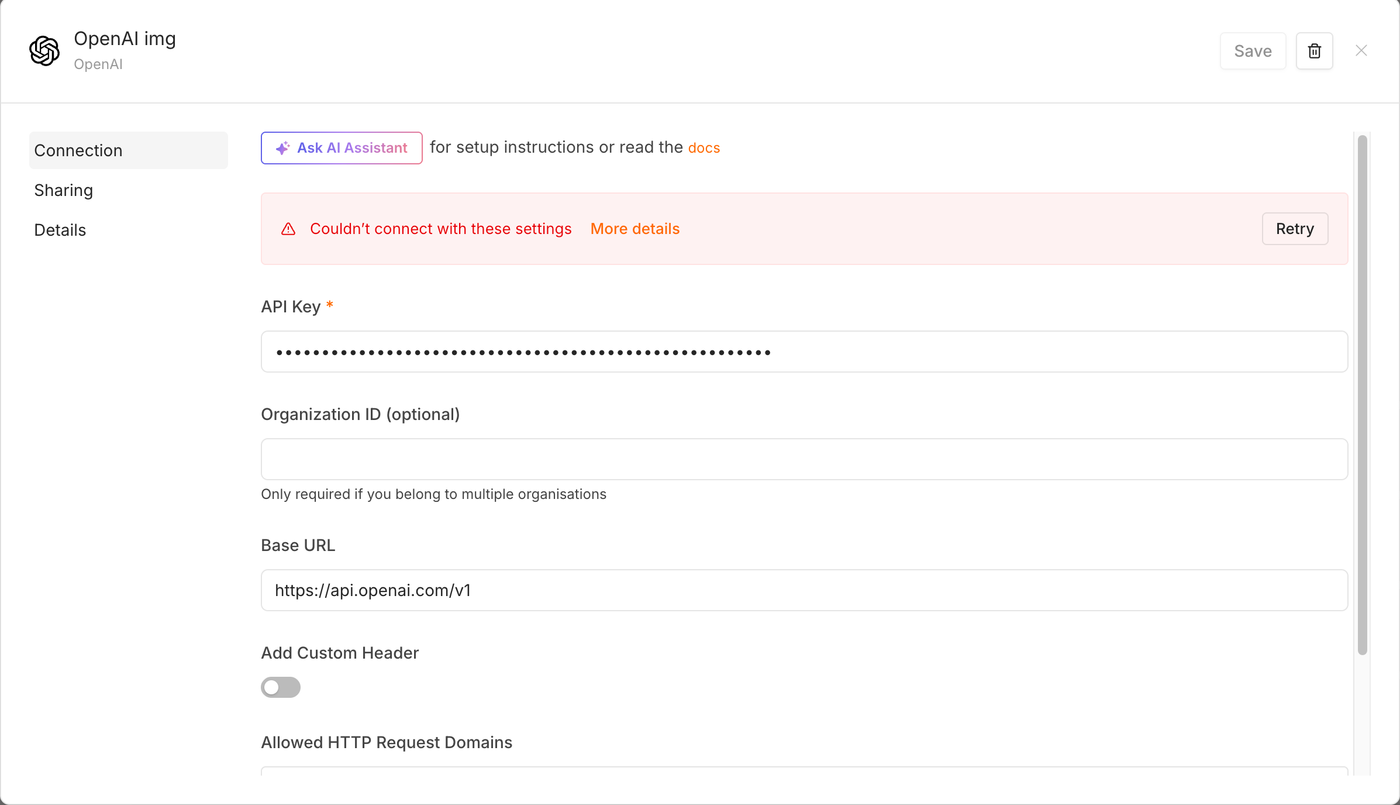
Task: Open the Ask AI Assistant
Action: pos(342,148)
